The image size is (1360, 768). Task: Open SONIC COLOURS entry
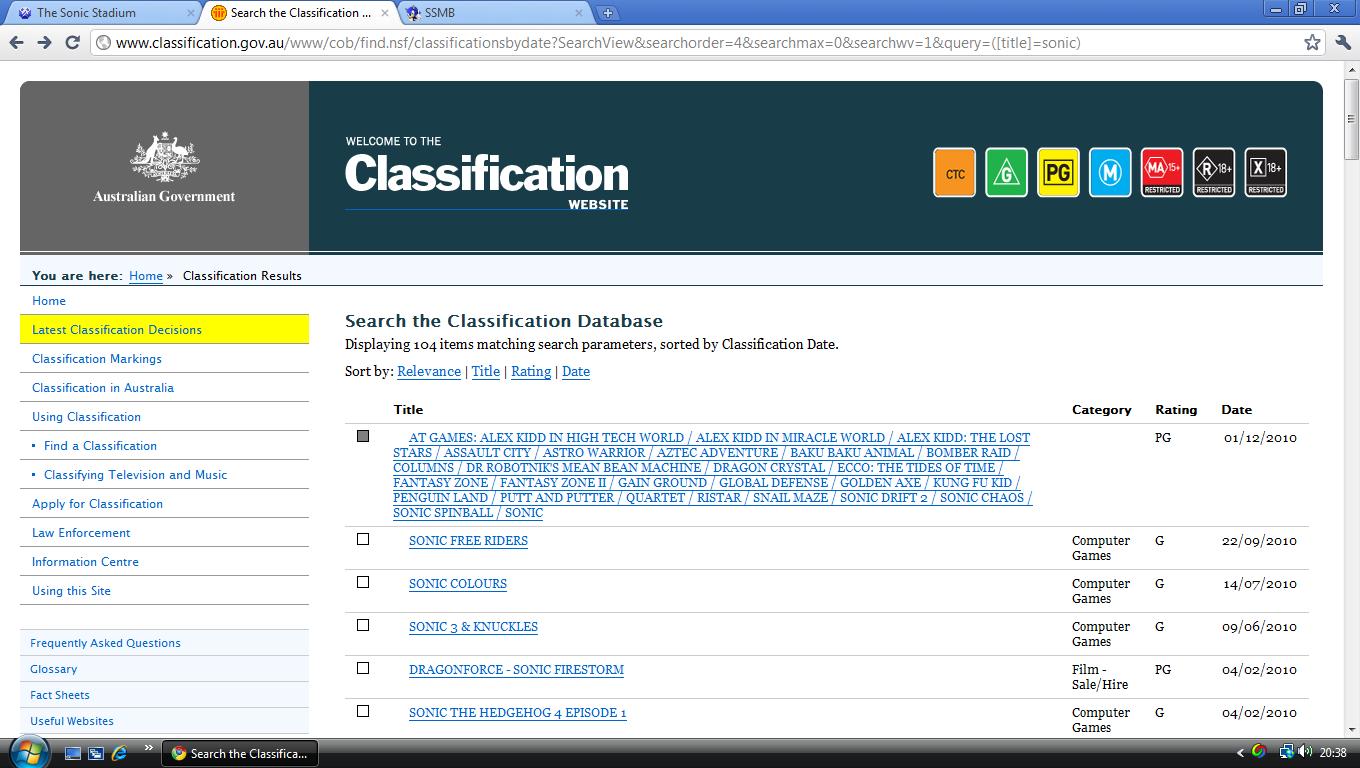pos(458,584)
